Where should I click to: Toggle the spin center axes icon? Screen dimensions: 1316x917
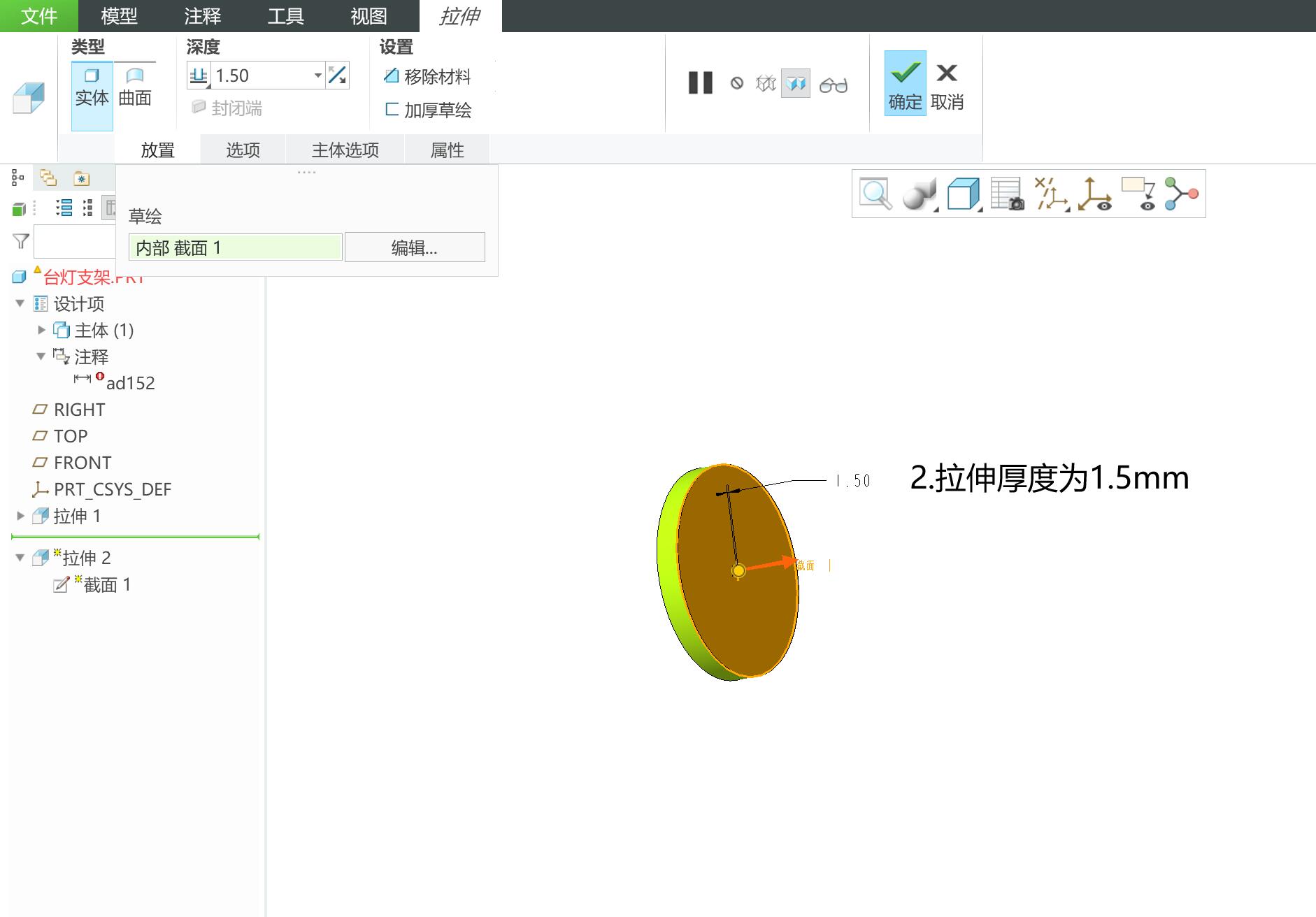(x=1095, y=194)
